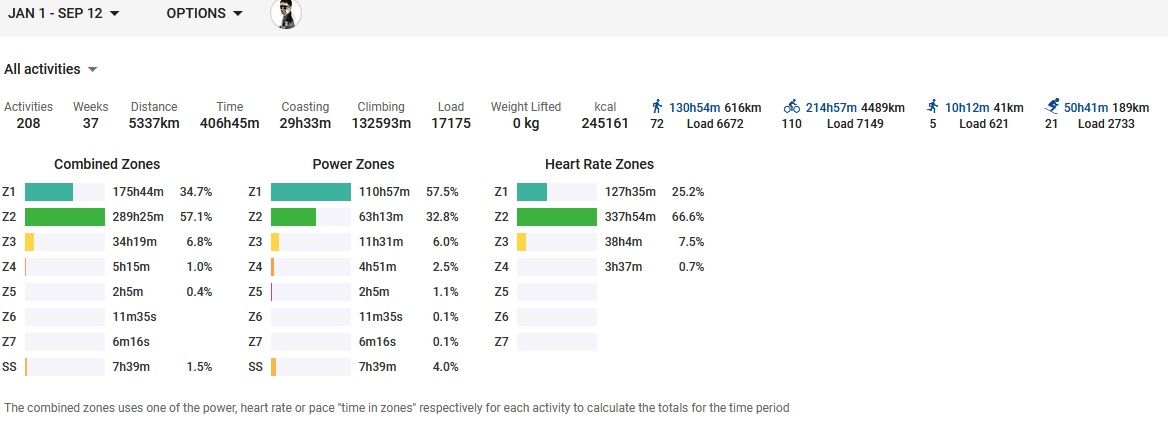Click the Combined Zones heading

click(x=107, y=164)
